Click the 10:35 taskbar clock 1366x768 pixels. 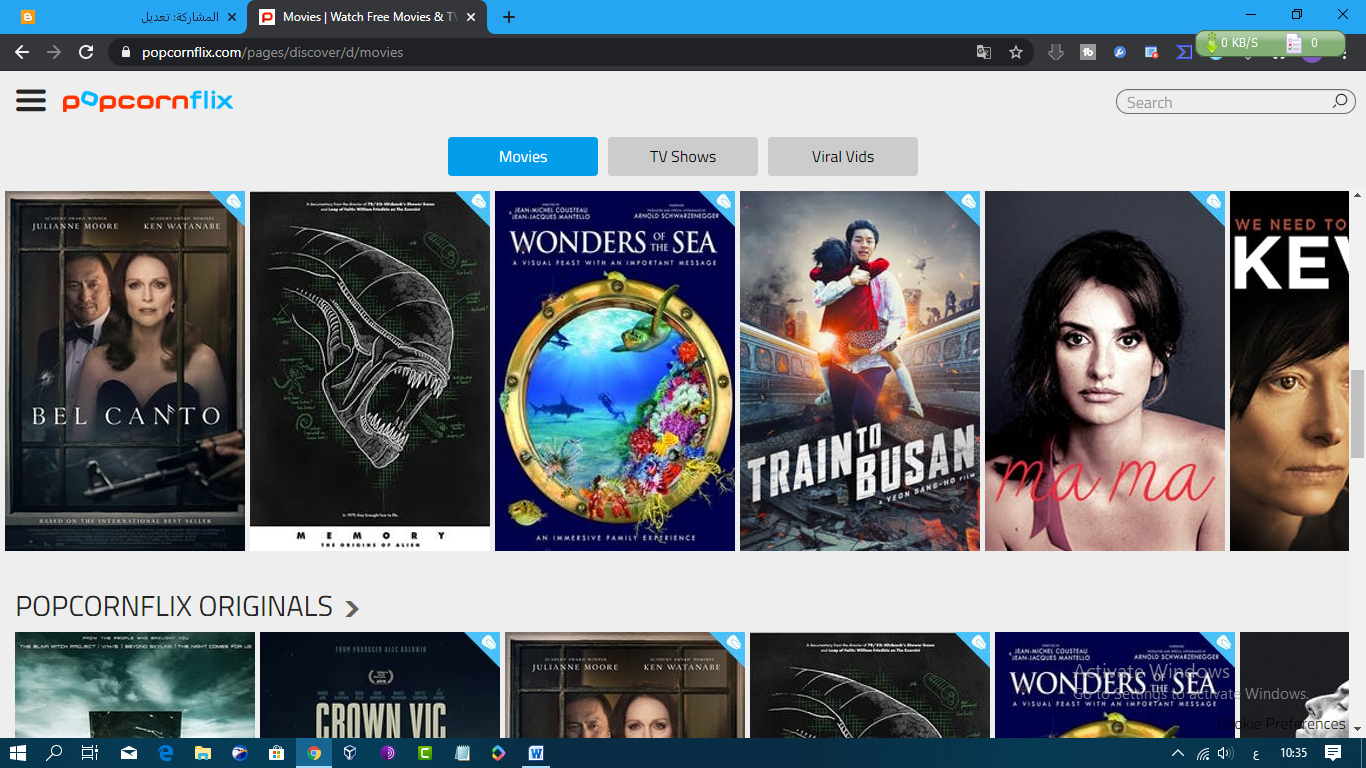[1293, 753]
